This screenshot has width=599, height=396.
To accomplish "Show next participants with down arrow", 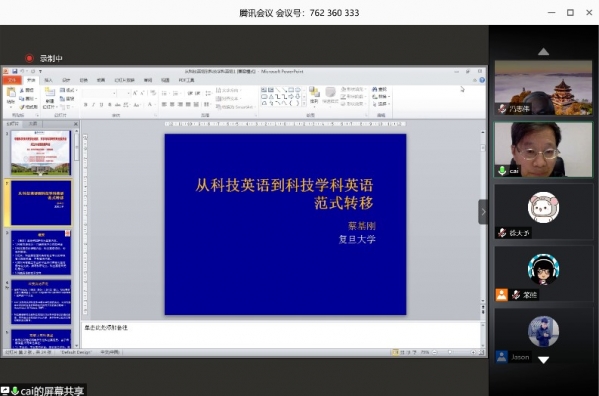I will [x=543, y=360].
